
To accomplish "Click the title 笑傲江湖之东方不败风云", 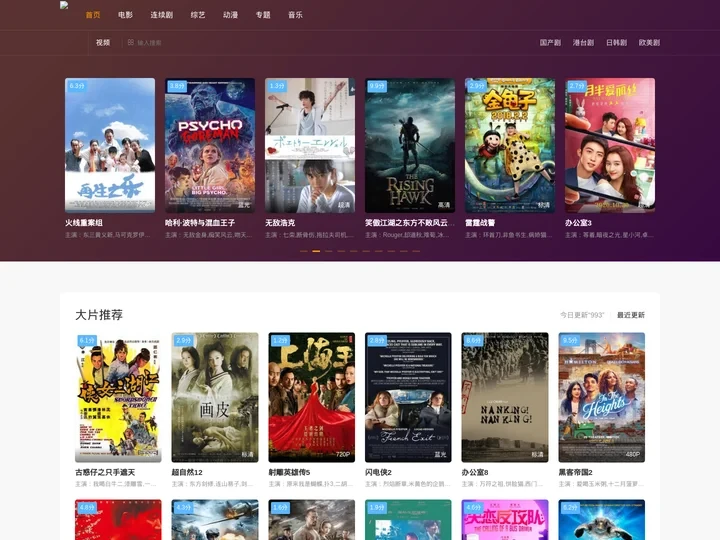I will click(410, 223).
